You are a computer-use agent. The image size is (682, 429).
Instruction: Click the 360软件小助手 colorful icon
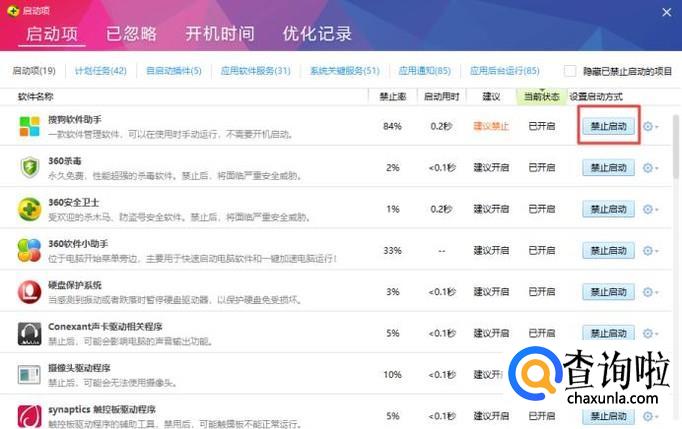[30, 251]
